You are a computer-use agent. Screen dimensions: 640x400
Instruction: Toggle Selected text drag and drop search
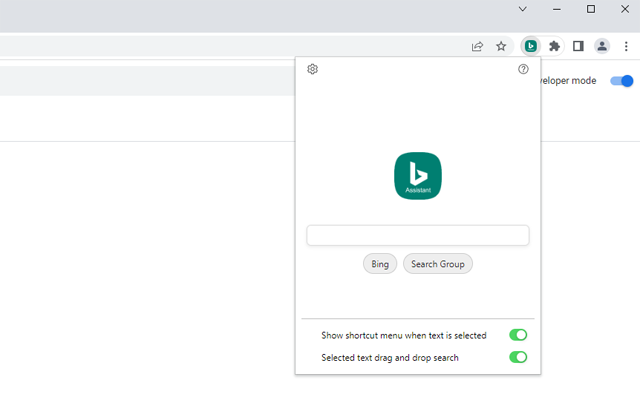(x=518, y=357)
